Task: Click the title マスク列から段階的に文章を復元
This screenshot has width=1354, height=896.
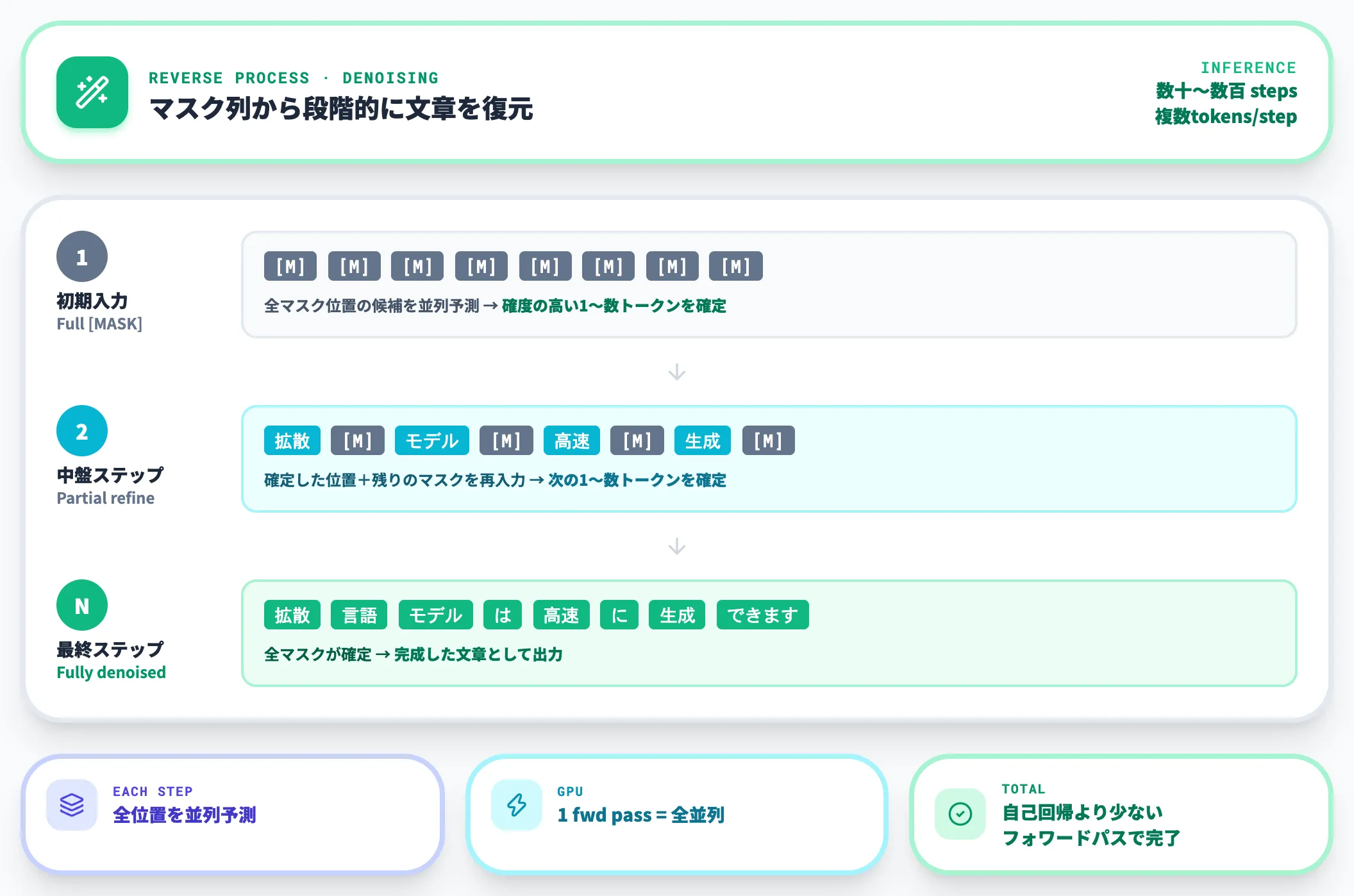Action: [341, 108]
